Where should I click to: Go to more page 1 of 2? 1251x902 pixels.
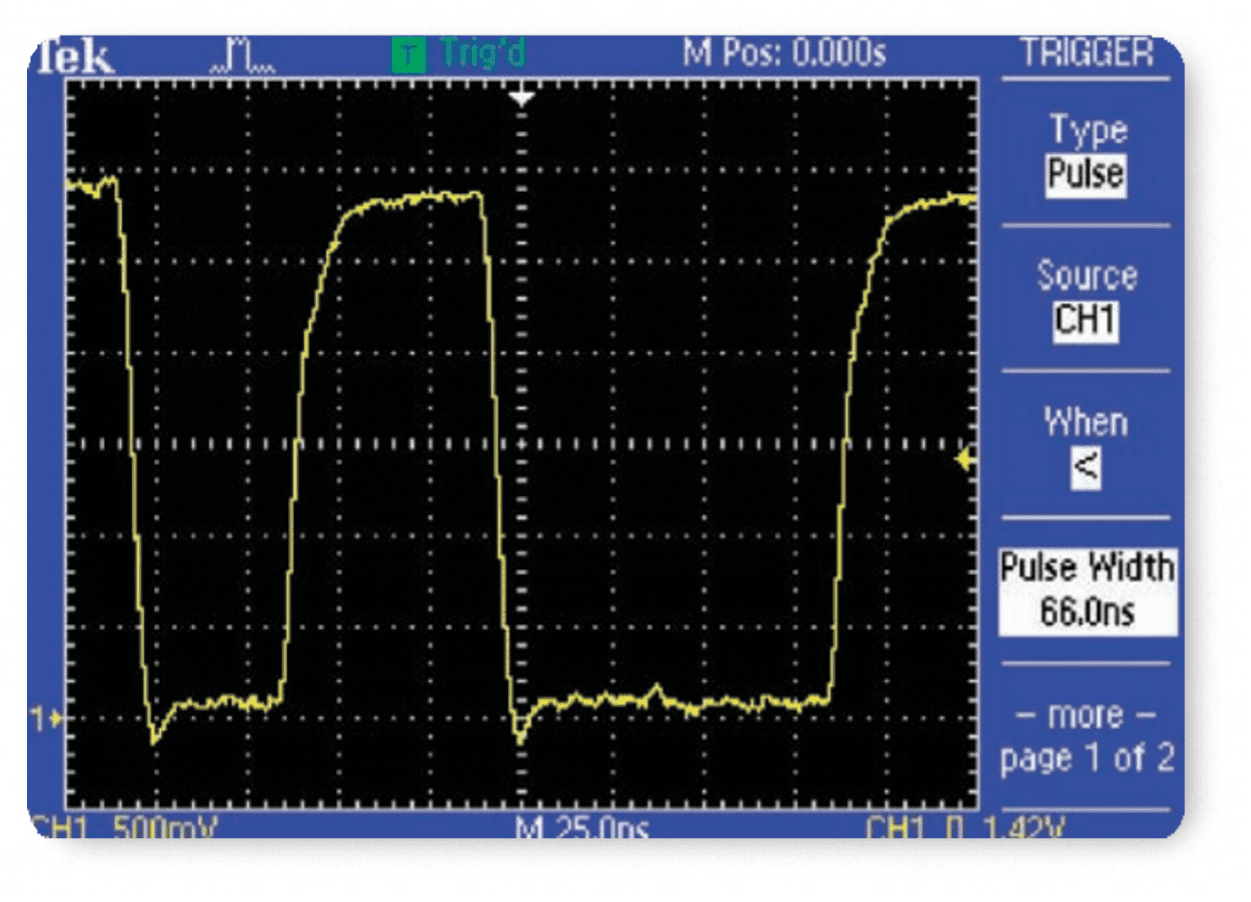click(1086, 737)
